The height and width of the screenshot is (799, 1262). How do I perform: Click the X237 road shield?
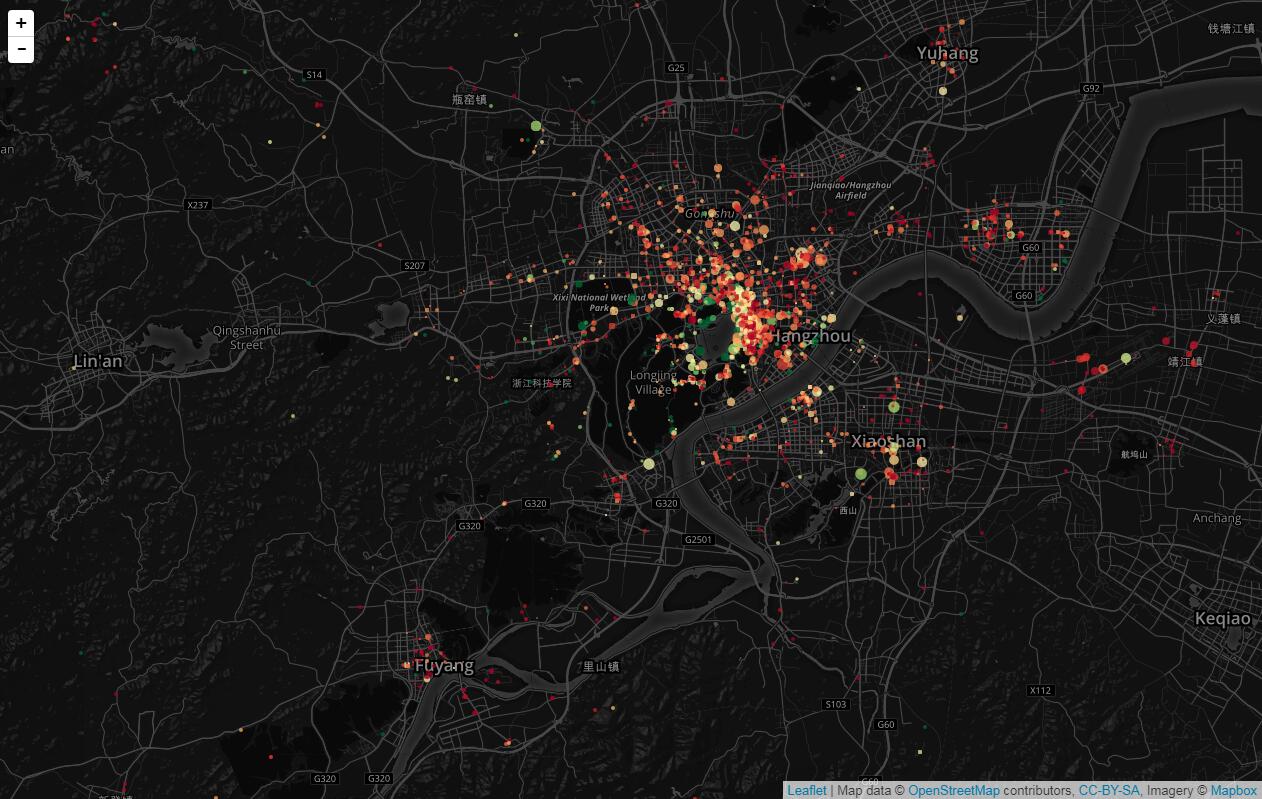[198, 205]
